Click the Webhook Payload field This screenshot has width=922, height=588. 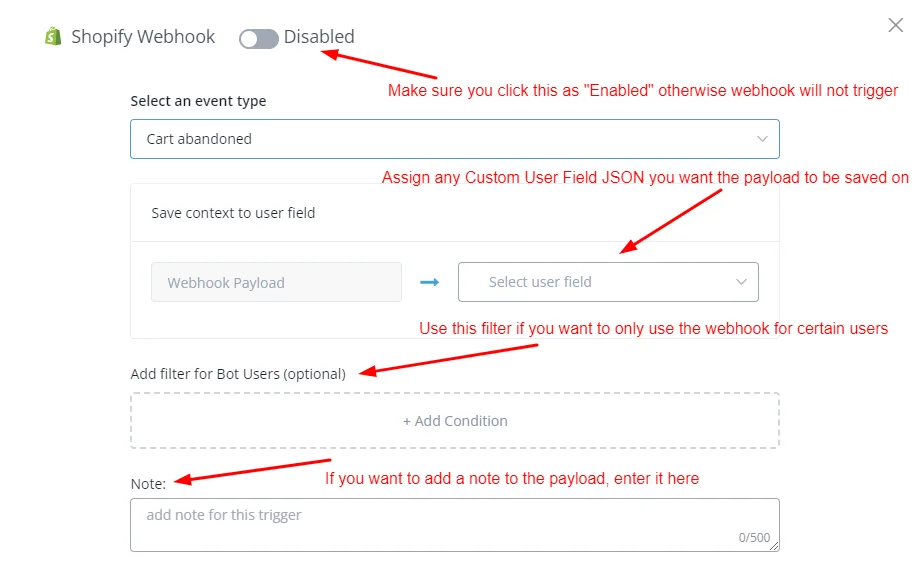[276, 282]
